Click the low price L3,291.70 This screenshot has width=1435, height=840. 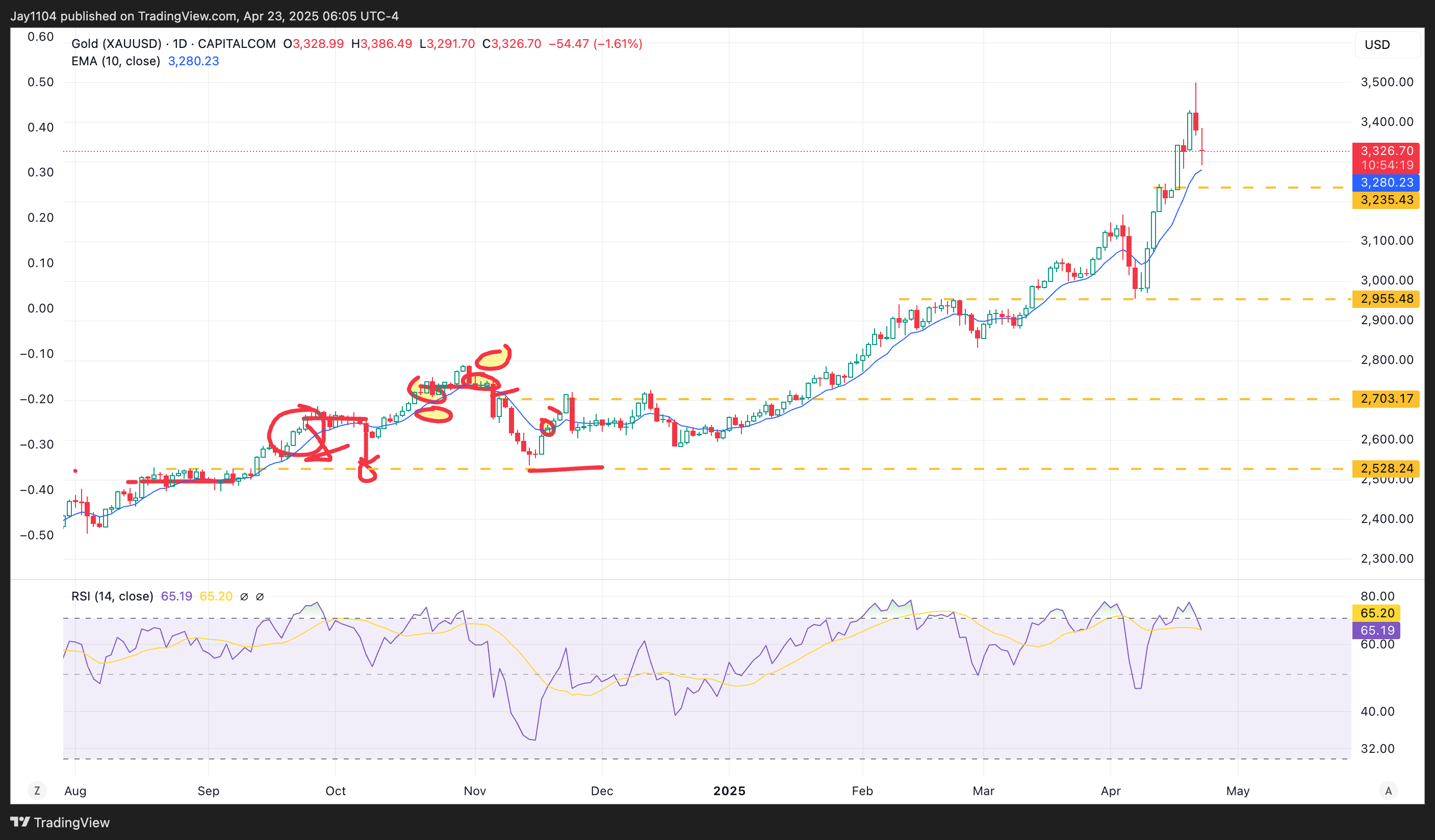tap(447, 44)
